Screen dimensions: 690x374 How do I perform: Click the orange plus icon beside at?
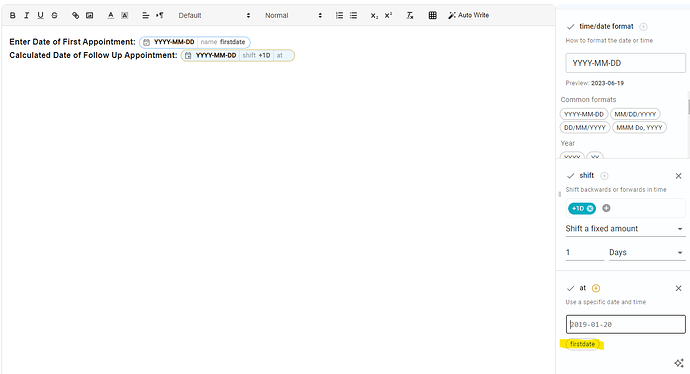pos(596,288)
